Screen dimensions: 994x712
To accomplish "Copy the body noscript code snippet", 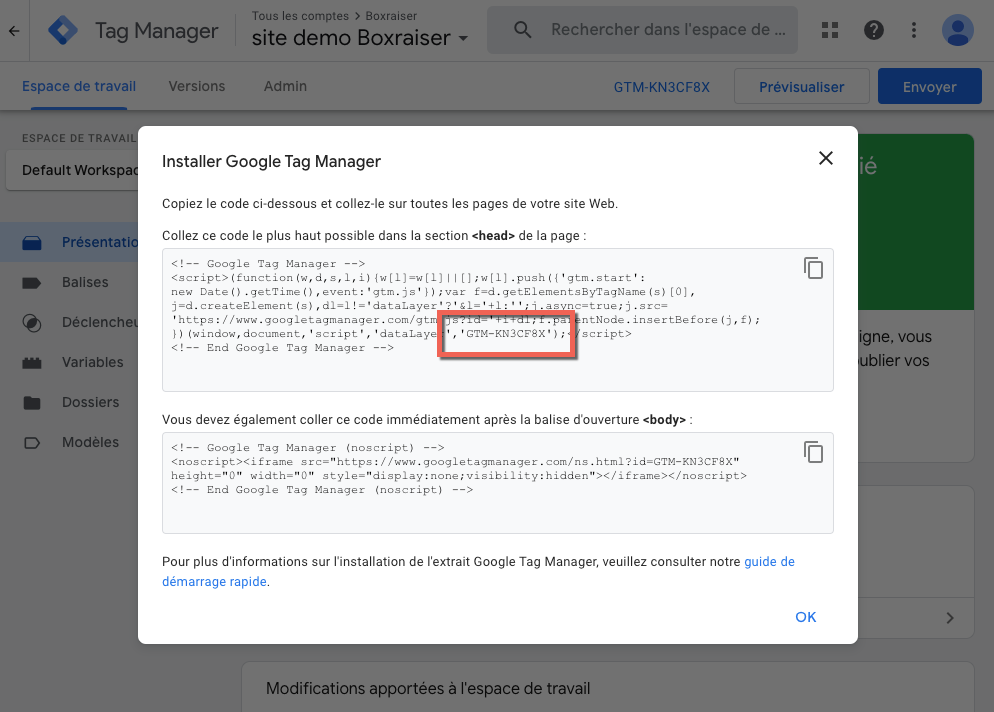I will 813,452.
